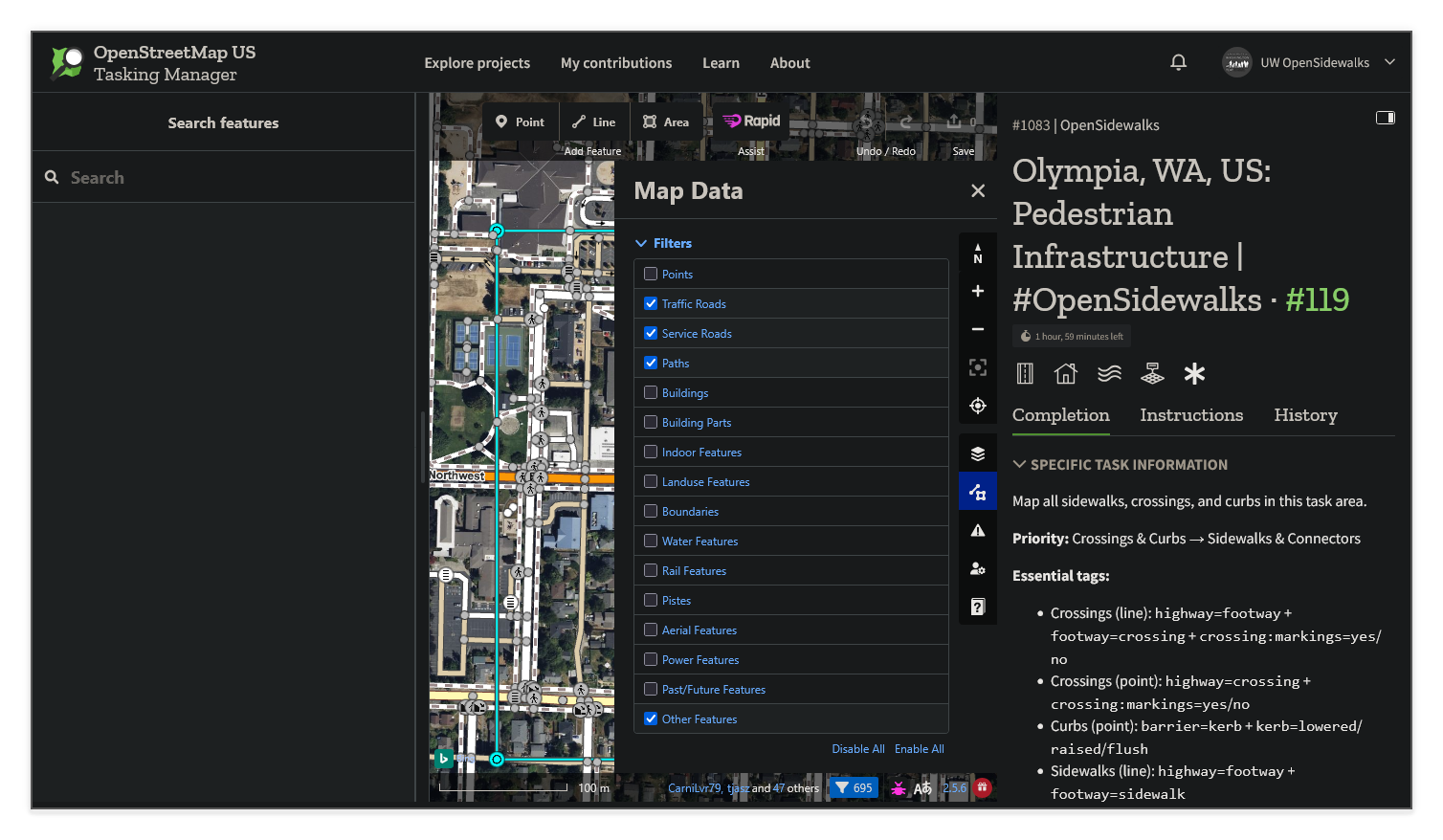Open the background imagery layers panel
The width and height of the screenshot is (1443, 840).
(x=977, y=453)
